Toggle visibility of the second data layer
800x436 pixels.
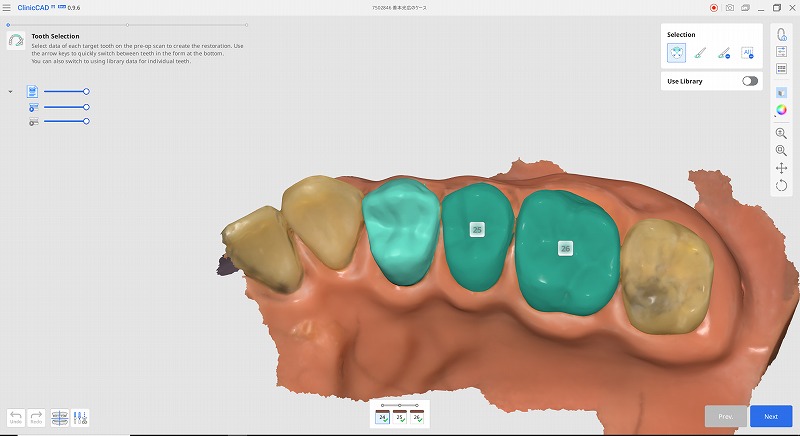pyautogui.click(x=33, y=106)
